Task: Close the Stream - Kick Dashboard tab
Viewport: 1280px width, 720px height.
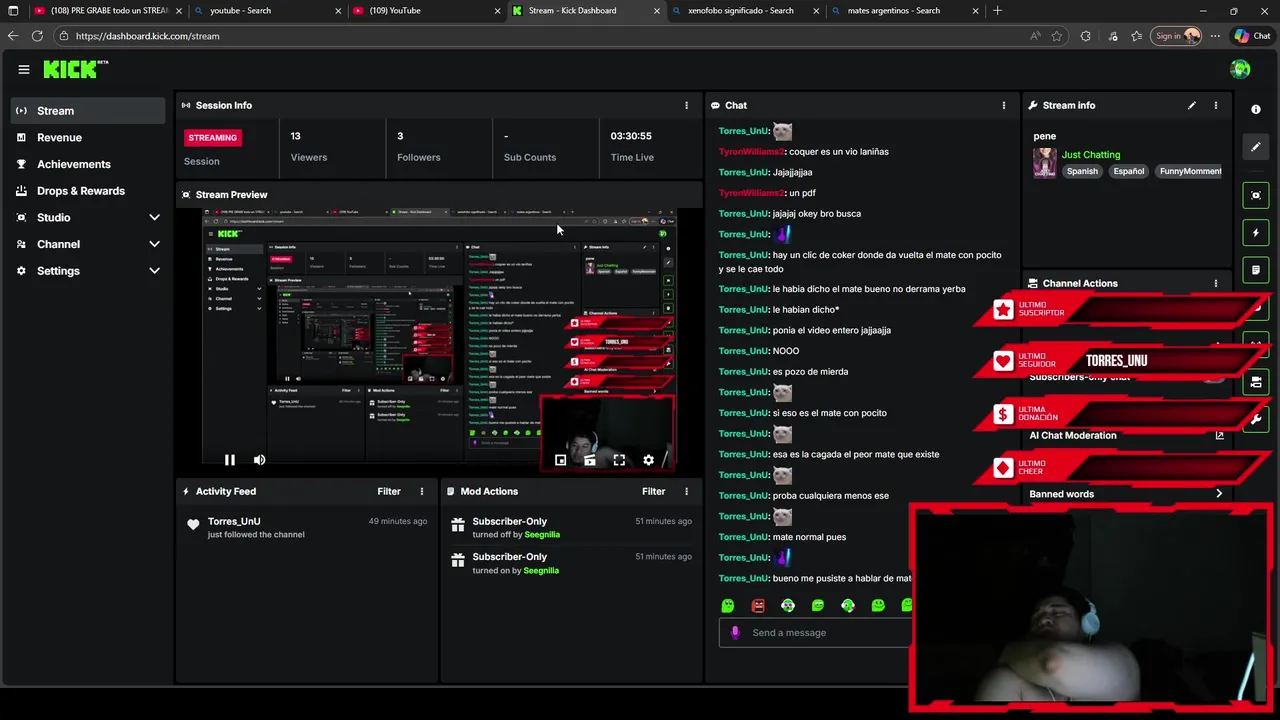Action: point(657,11)
